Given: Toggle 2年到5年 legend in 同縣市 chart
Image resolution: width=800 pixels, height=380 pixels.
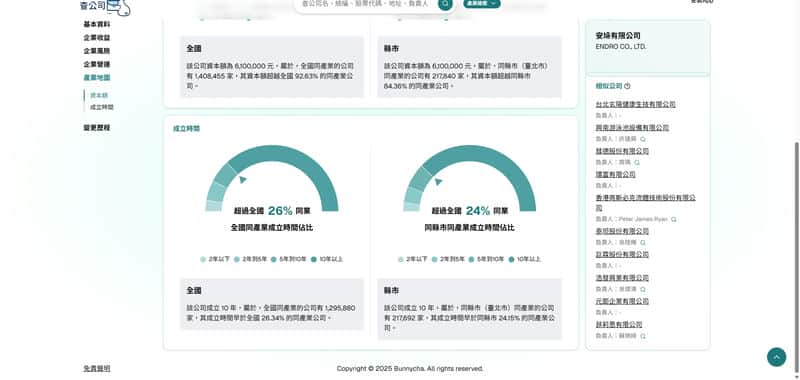Looking at the screenshot, I should pos(448,259).
